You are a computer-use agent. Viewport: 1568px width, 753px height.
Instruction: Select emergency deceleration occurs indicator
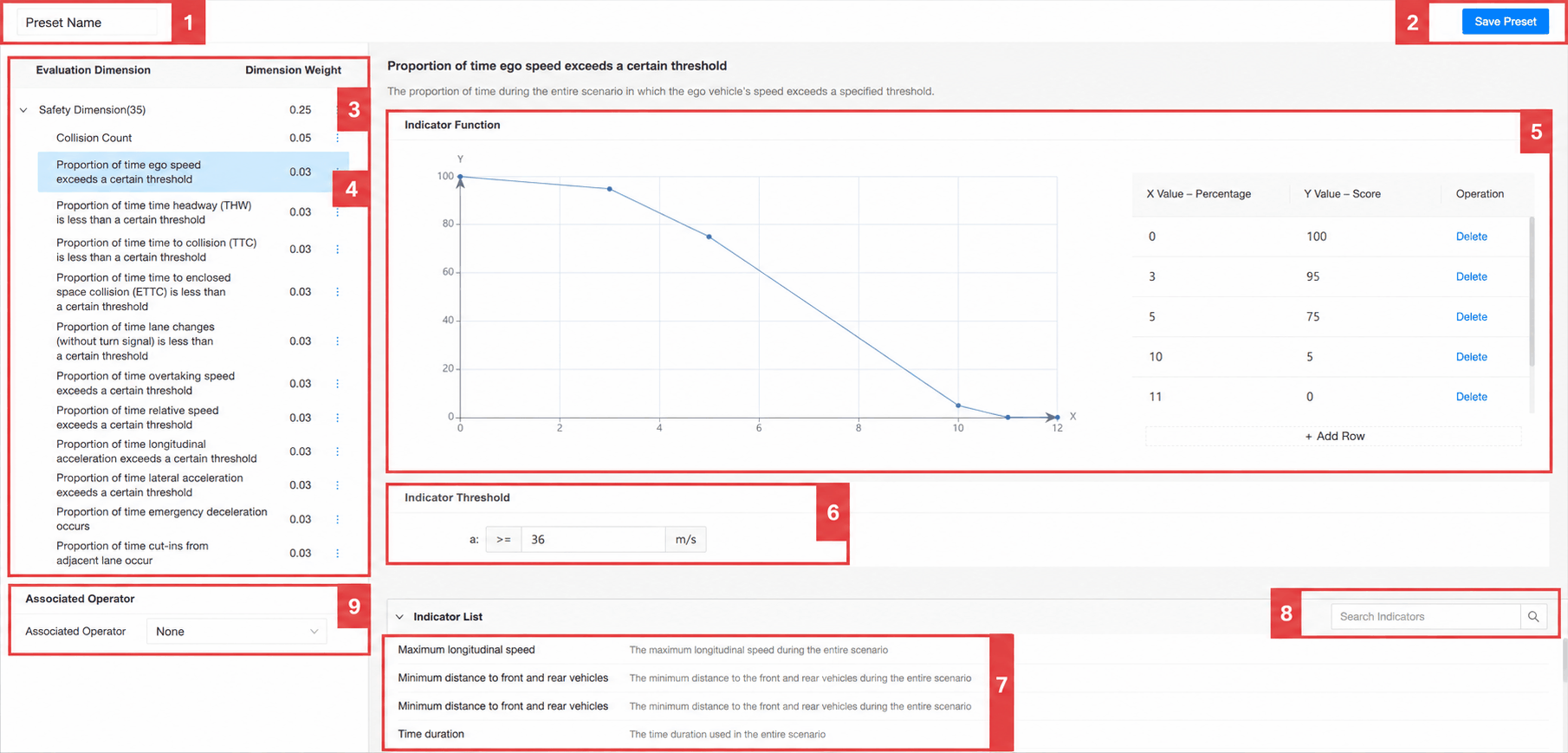coord(161,519)
